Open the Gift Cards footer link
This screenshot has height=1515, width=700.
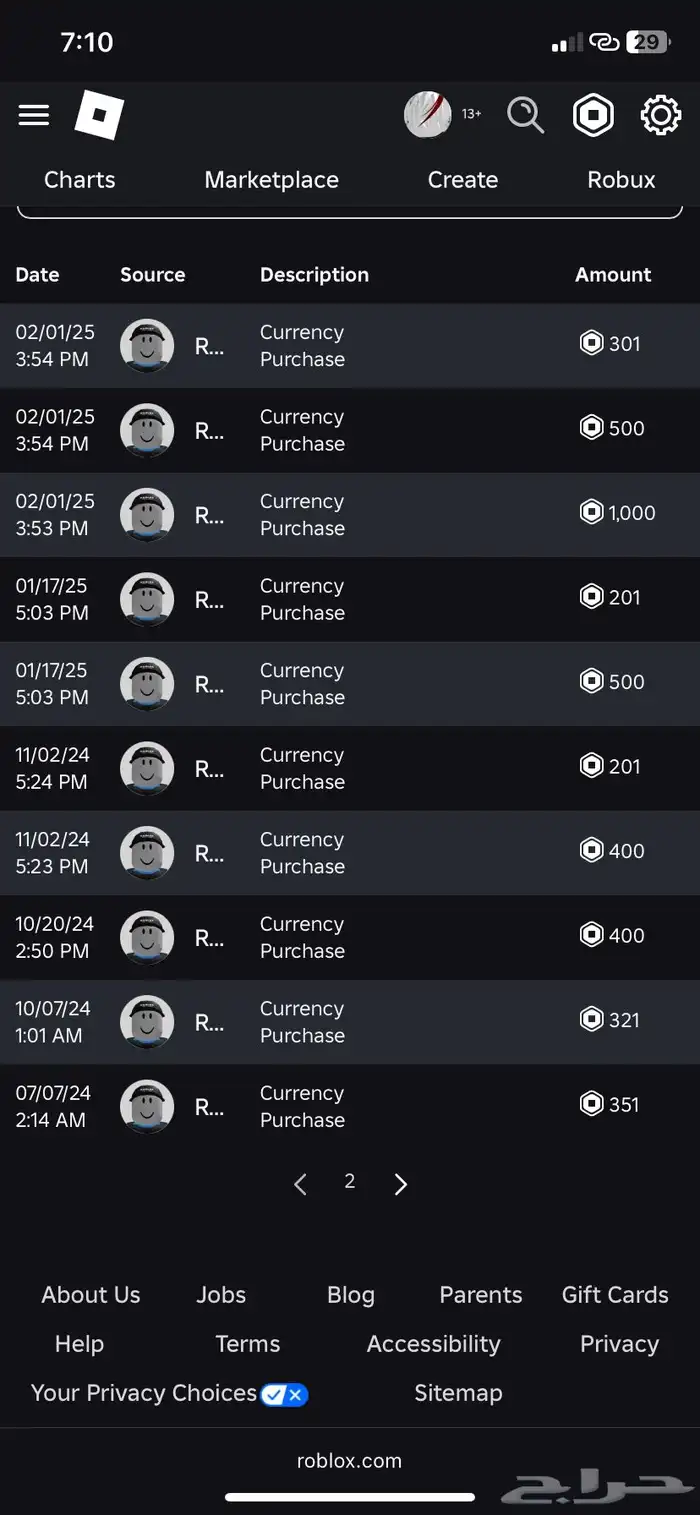615,1295
